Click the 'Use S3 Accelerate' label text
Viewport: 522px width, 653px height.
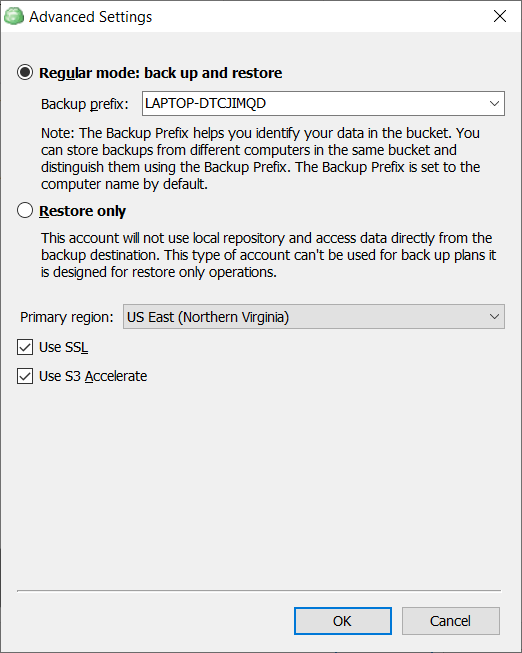(x=93, y=376)
